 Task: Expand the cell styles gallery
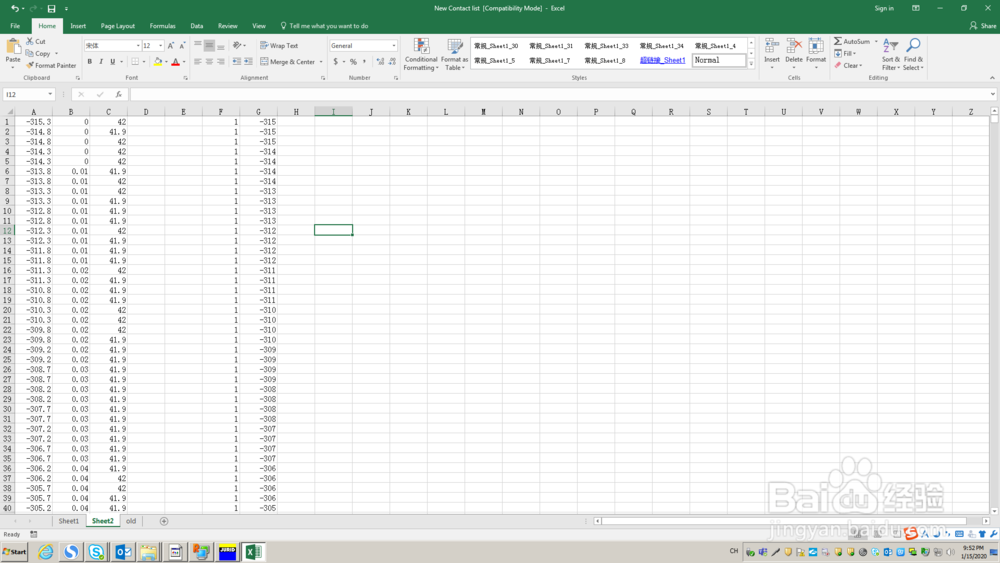[751, 64]
